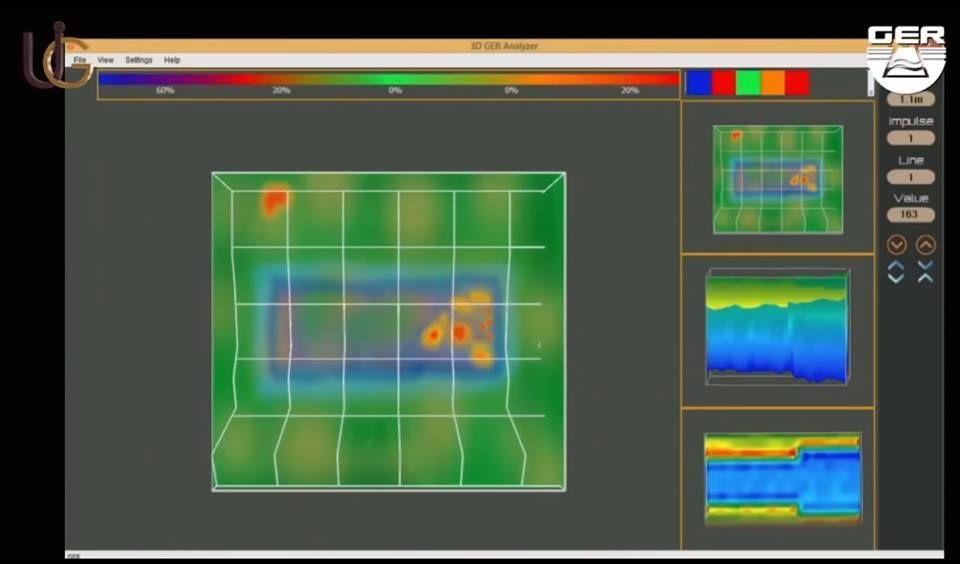Open the Settings menu
Viewport: 960px width, 564px height.
coord(139,60)
